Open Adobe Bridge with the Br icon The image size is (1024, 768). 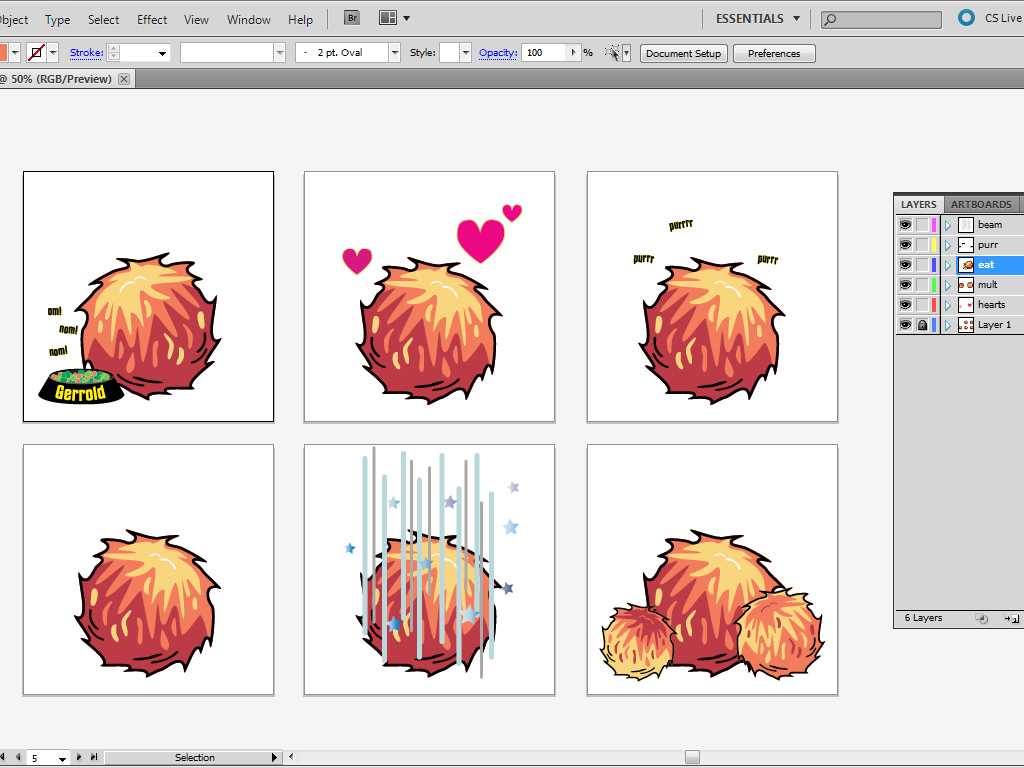(x=352, y=18)
